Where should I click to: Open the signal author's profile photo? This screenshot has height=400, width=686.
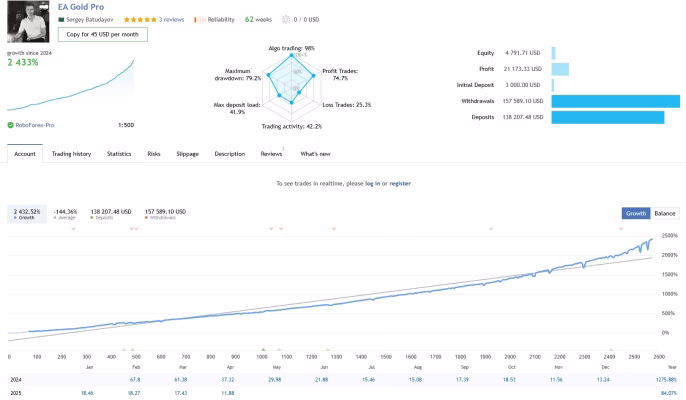28,21
